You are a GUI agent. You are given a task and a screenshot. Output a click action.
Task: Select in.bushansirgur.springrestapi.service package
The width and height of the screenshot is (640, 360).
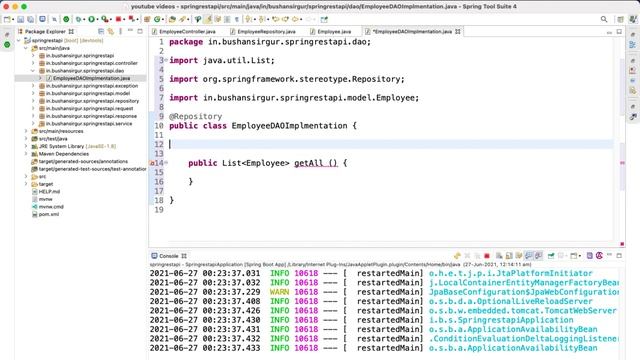tap(89, 124)
